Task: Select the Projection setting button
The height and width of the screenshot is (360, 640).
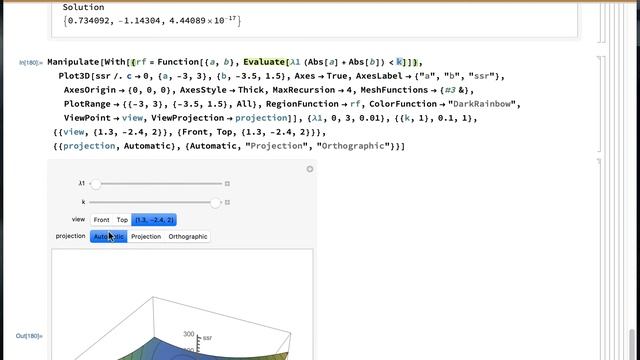Action: click(146, 237)
